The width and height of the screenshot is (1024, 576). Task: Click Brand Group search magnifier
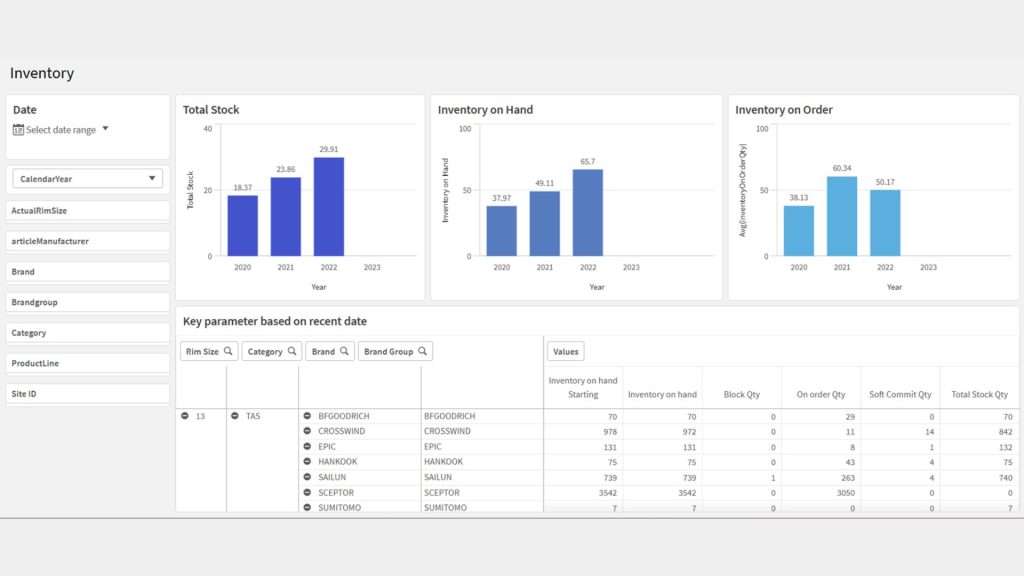coord(423,352)
